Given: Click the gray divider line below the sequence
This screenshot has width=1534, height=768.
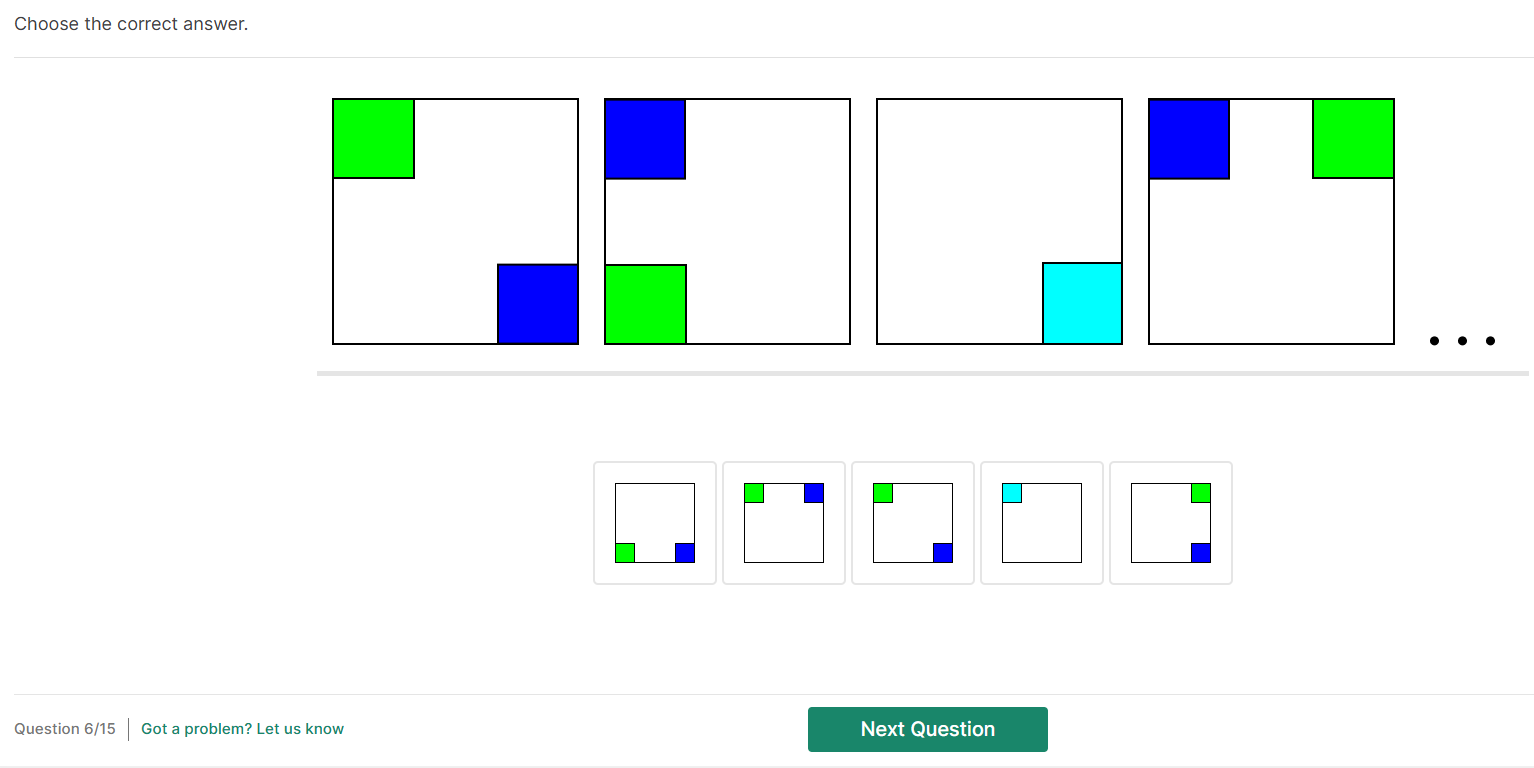Looking at the screenshot, I should [922, 374].
